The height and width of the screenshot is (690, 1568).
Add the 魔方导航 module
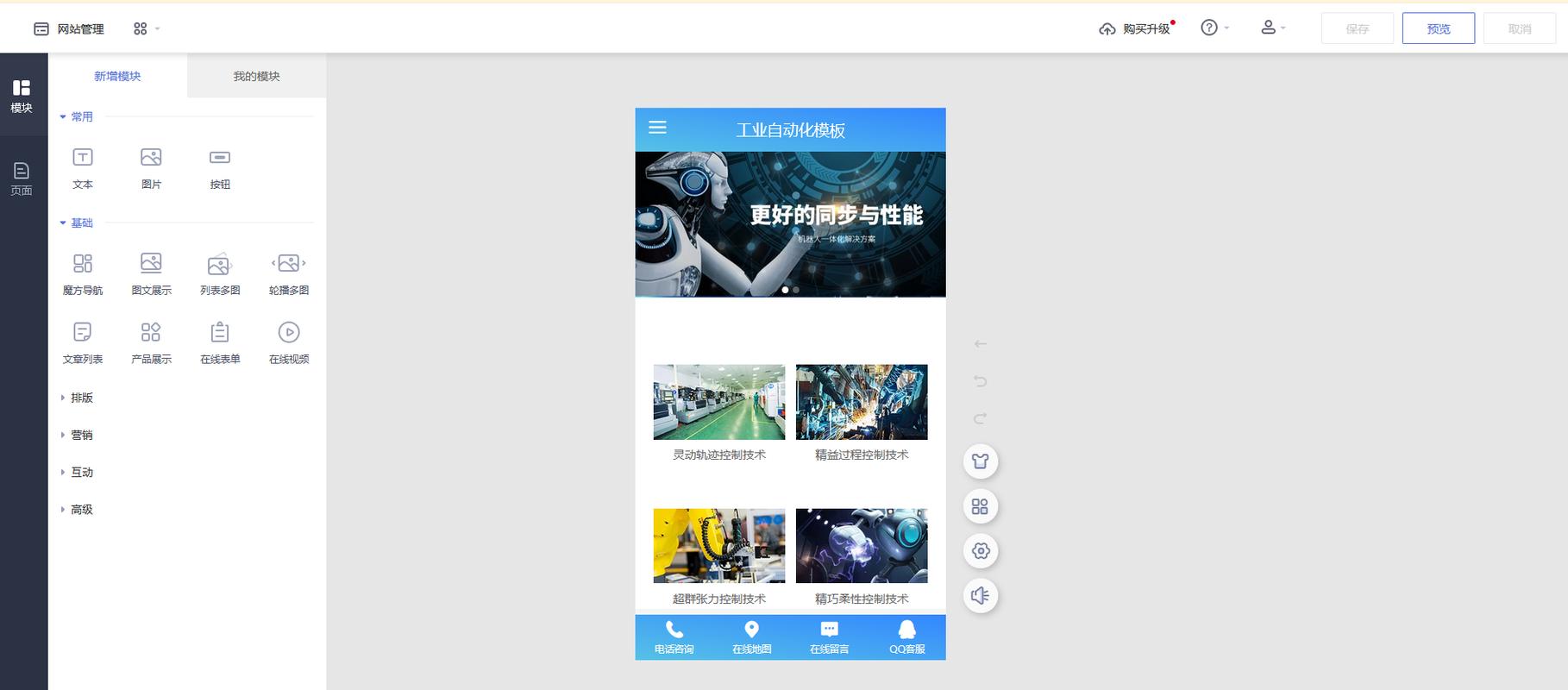pos(83,274)
